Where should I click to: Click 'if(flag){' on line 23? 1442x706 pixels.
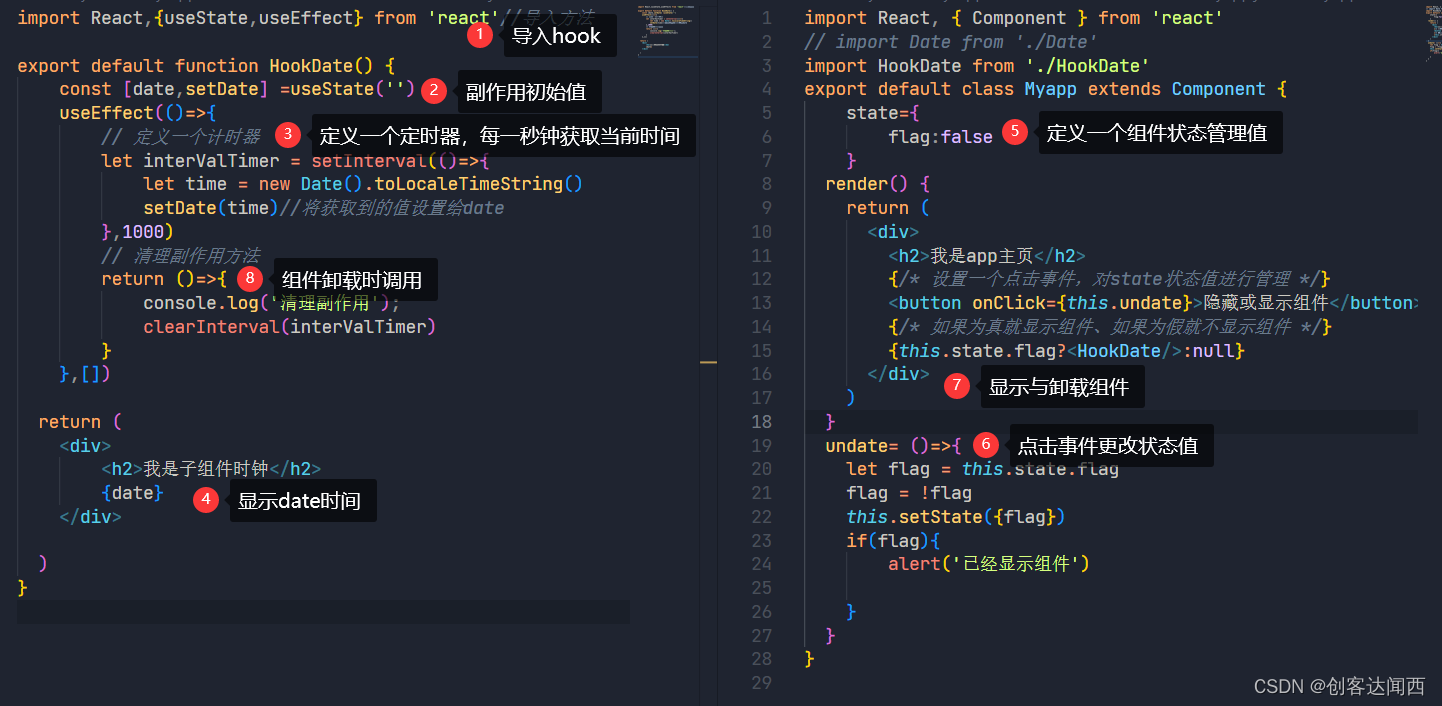(x=893, y=540)
